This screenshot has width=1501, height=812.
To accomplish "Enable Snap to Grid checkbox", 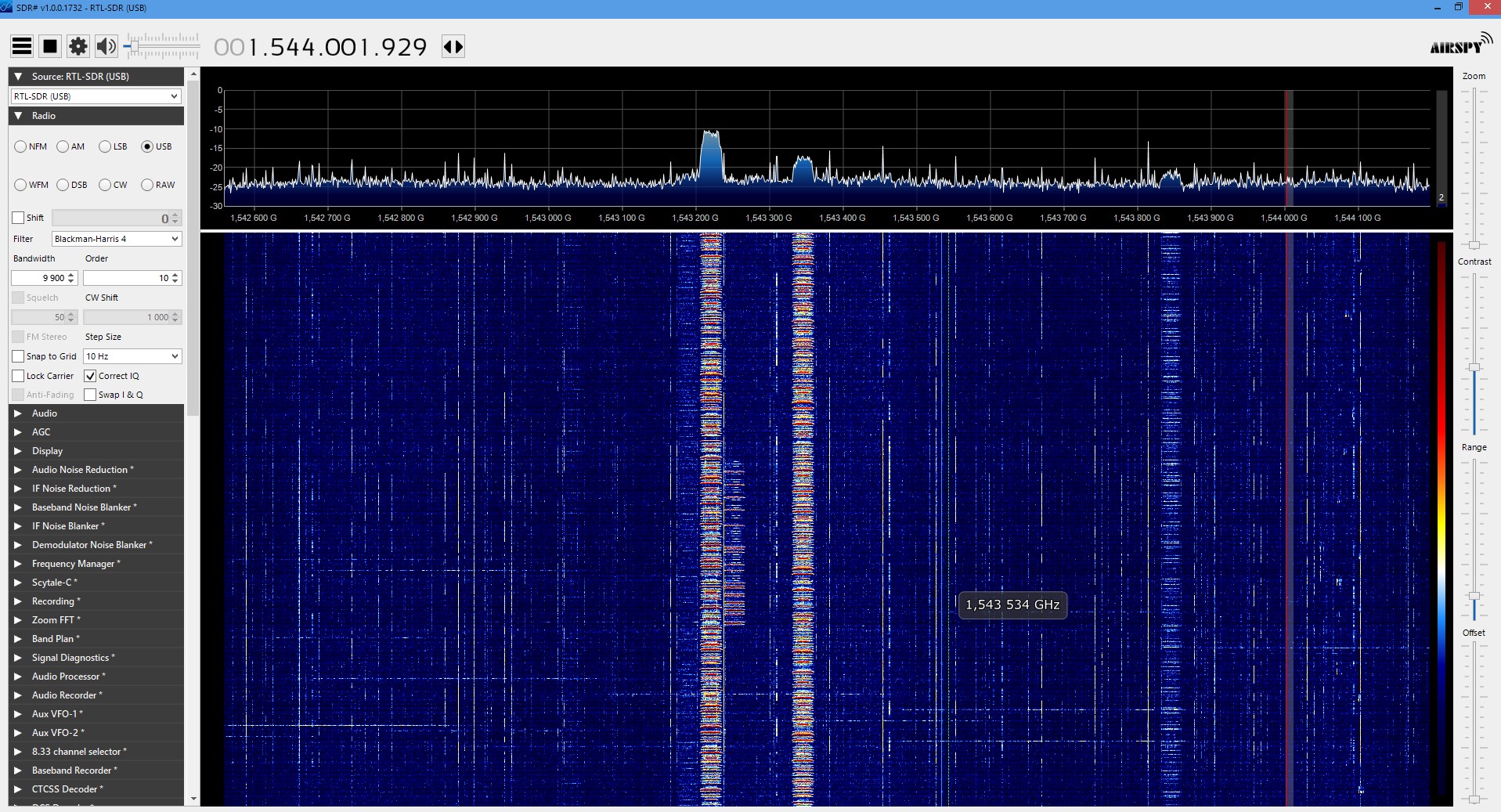I will [x=18, y=356].
